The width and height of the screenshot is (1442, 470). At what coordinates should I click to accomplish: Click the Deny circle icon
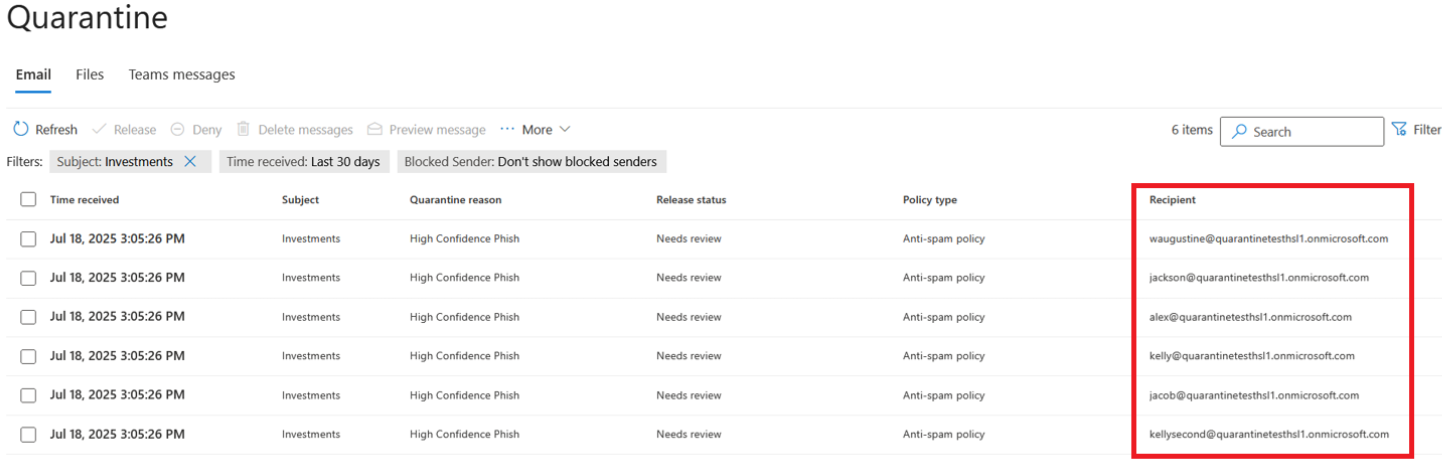click(x=177, y=130)
